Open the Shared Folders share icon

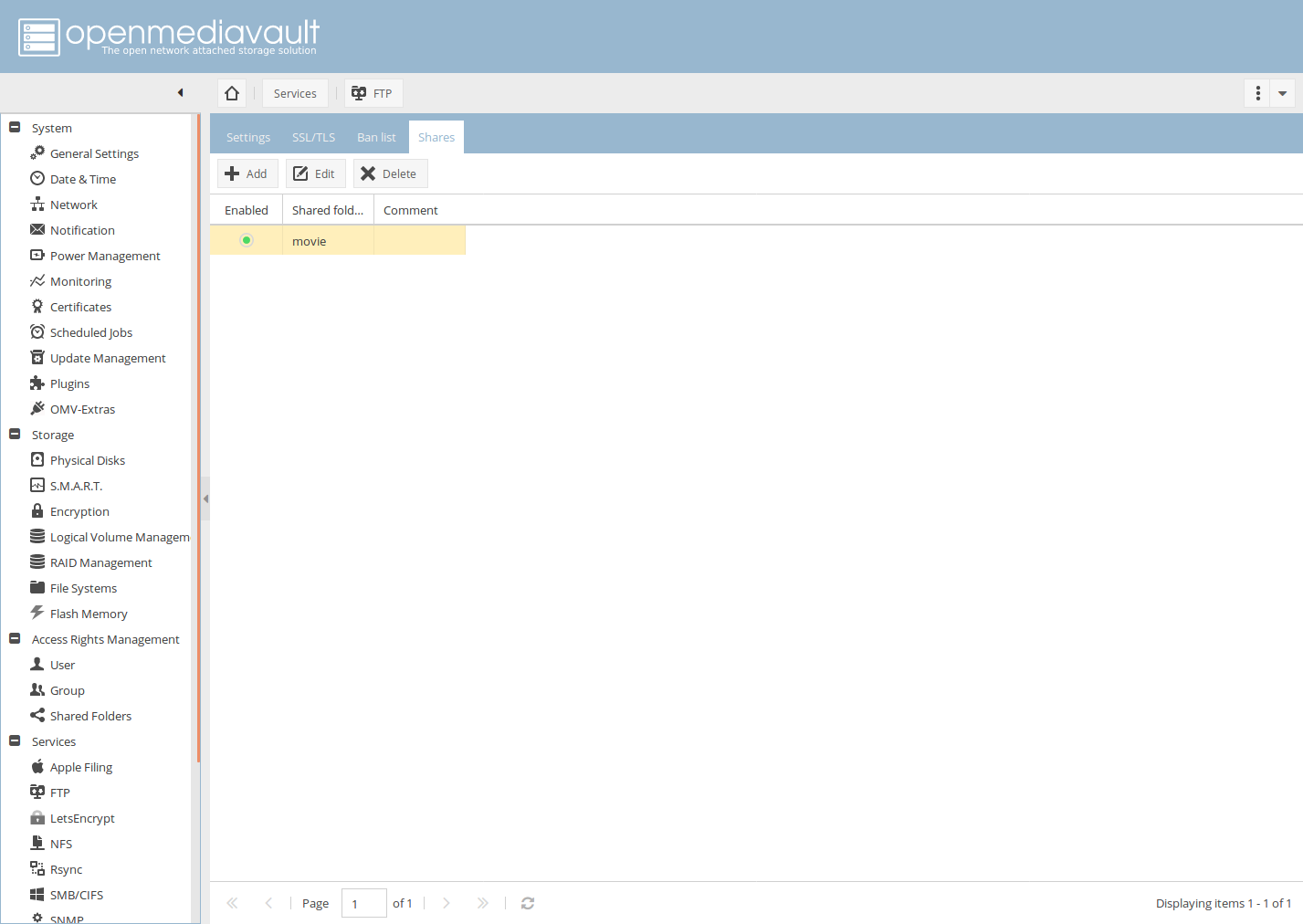coord(37,715)
